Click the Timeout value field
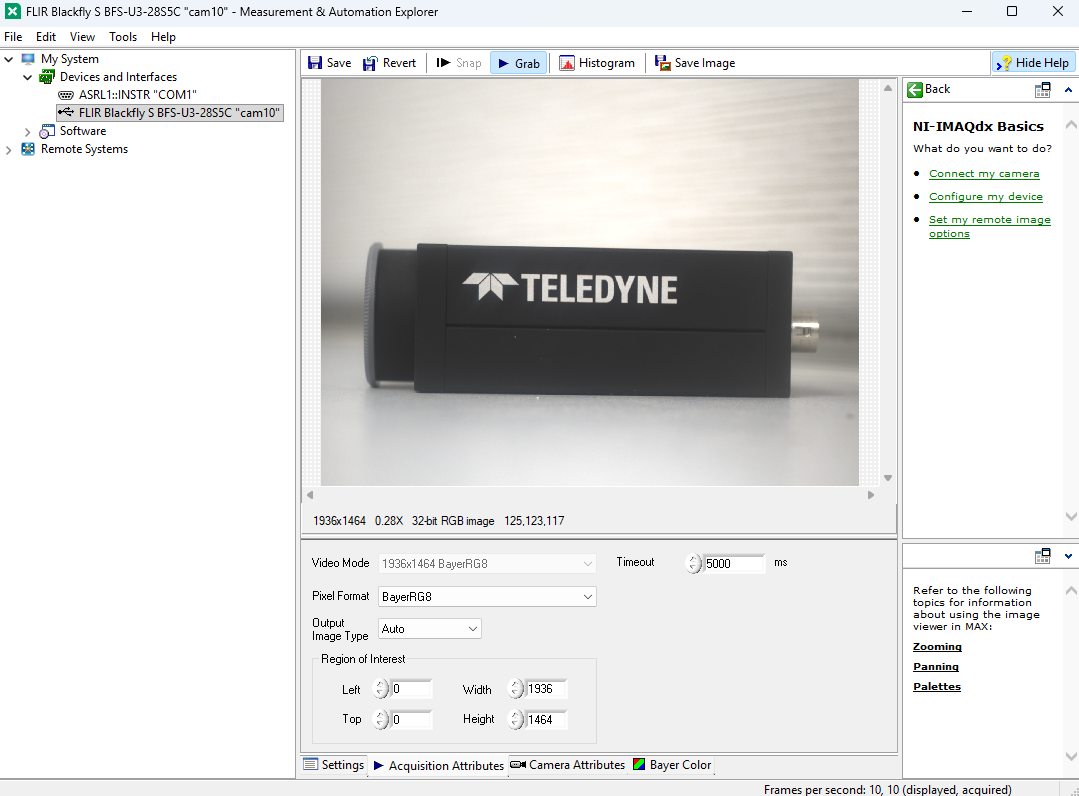The height and width of the screenshot is (796, 1079). 733,563
